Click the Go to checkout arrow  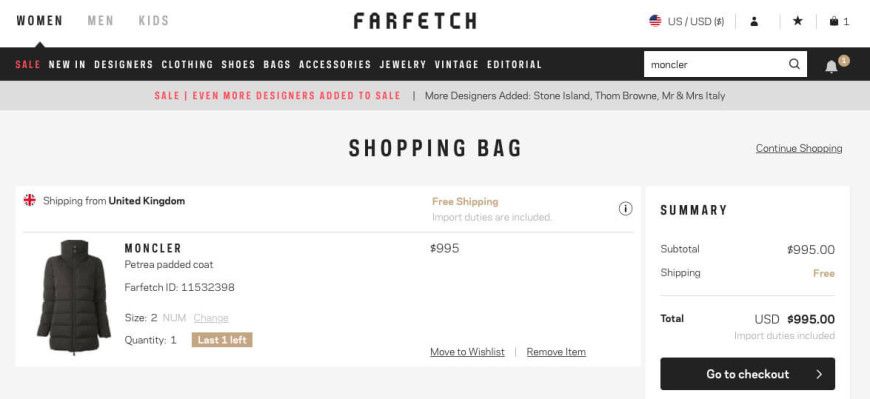[819, 374]
